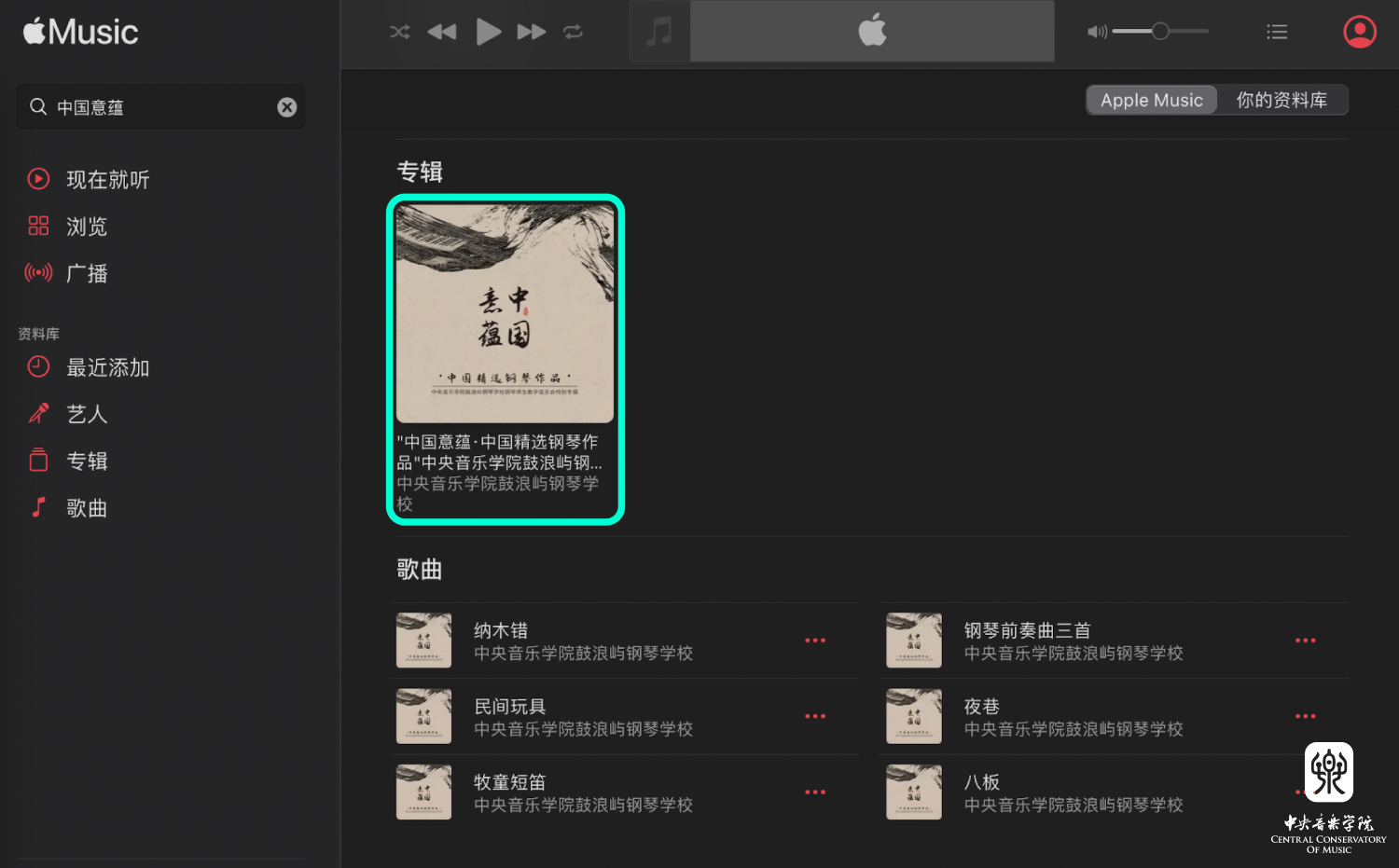Screen dimensions: 1399x868
Task: Open 现在就听 in the sidebar
Action: coord(107,179)
